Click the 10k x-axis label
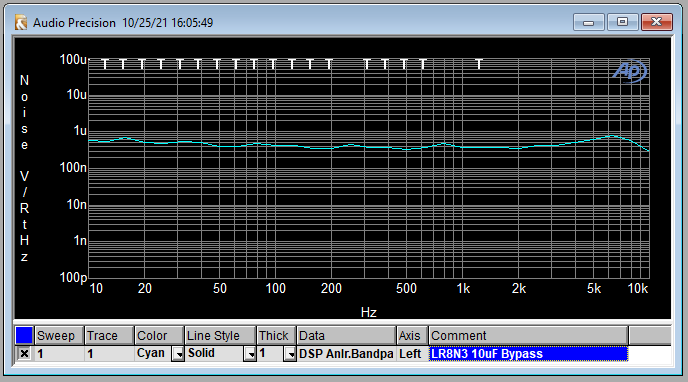Screen dimensions: 688x382 point(638,289)
